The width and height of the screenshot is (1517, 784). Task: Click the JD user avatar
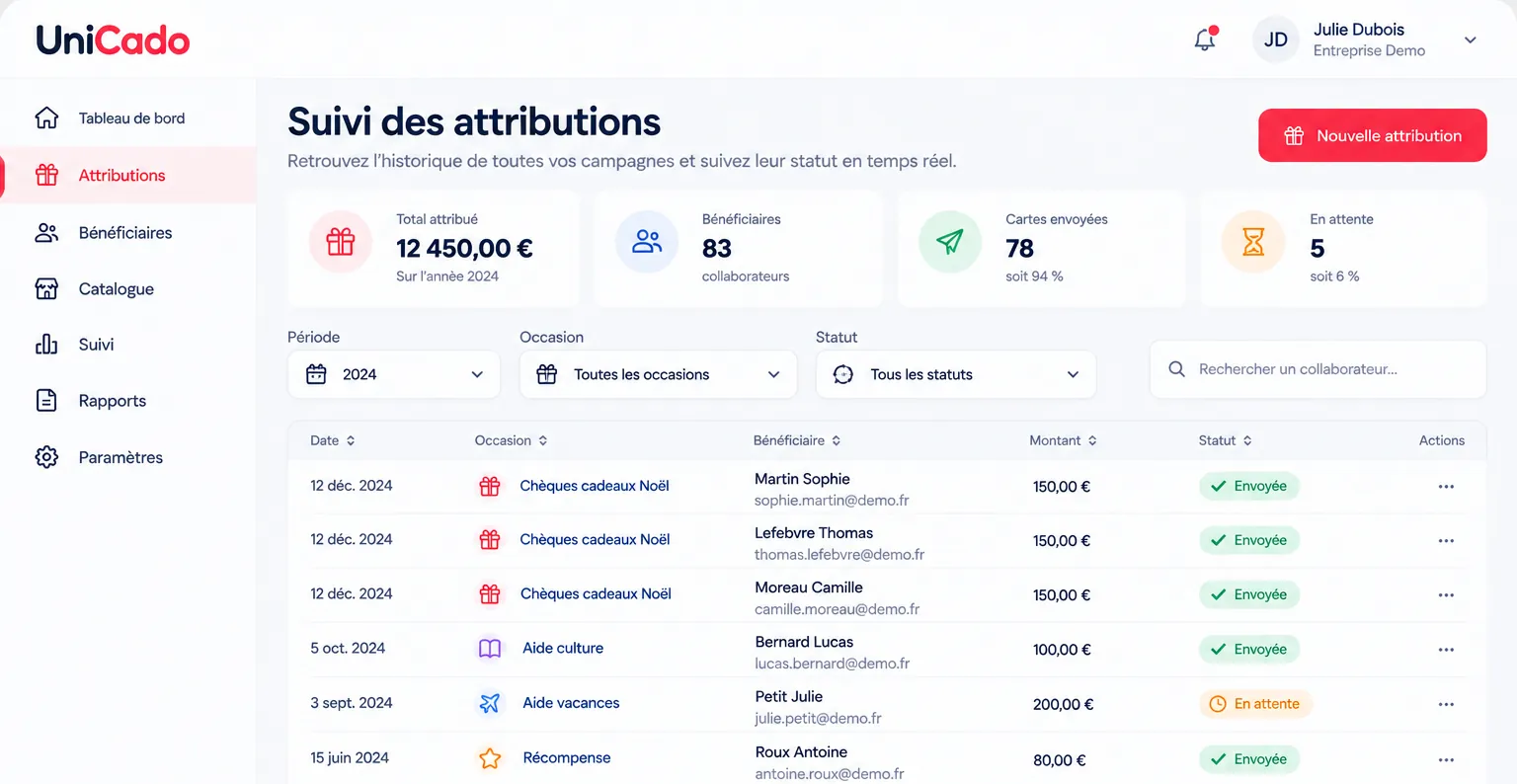1276,39
